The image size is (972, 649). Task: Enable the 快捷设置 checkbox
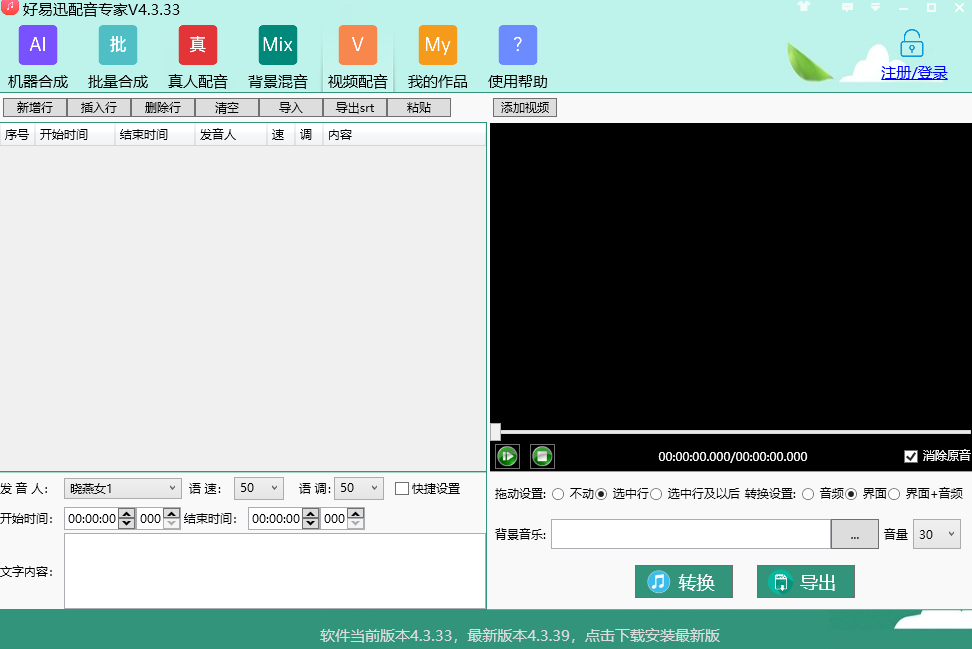(x=402, y=489)
